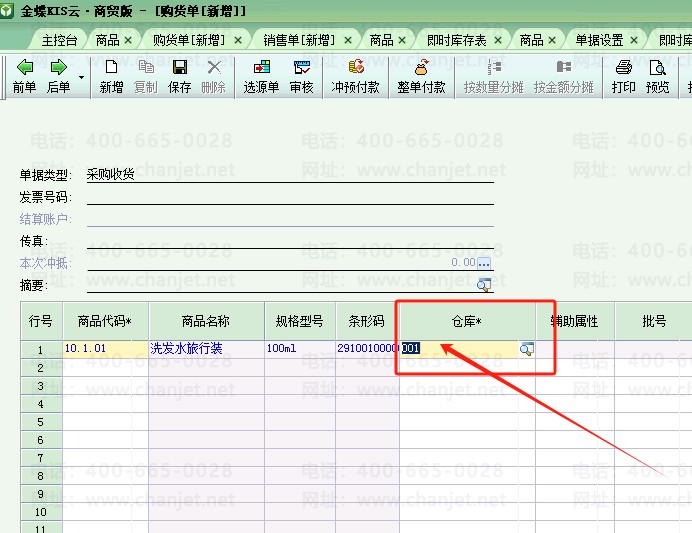Screen dimensions: 692x533
Task: Select row number 1 header
Action: 41,350
